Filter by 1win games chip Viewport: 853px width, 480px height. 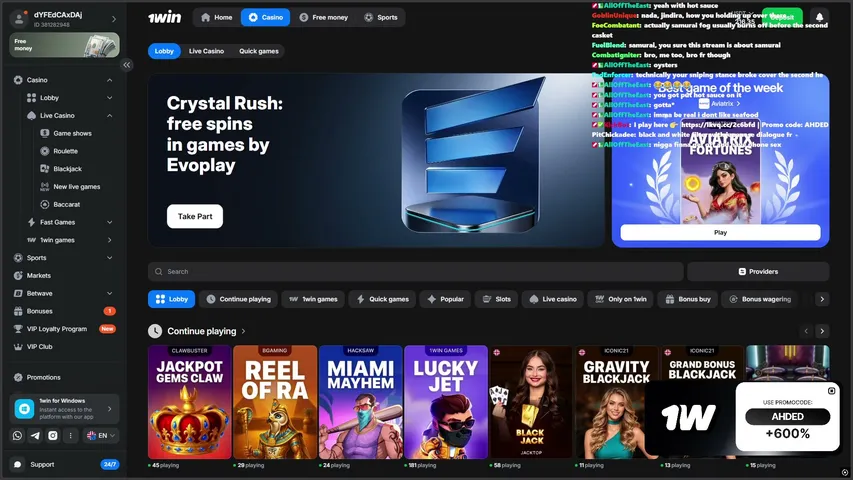point(313,299)
